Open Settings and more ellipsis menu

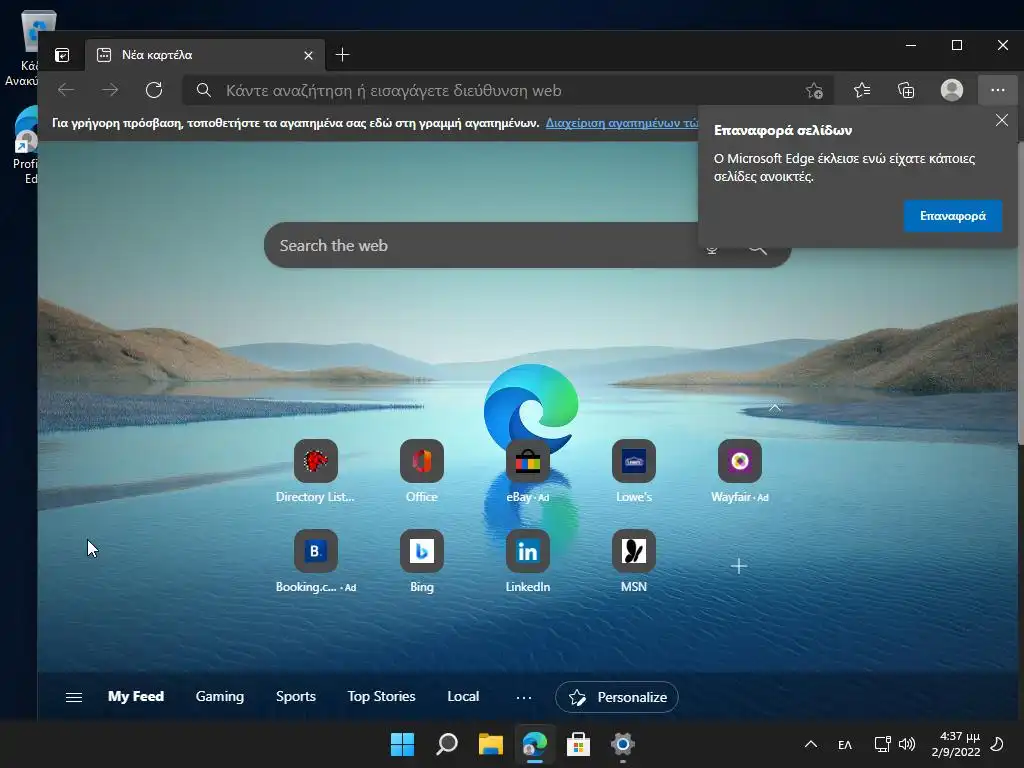coord(997,90)
